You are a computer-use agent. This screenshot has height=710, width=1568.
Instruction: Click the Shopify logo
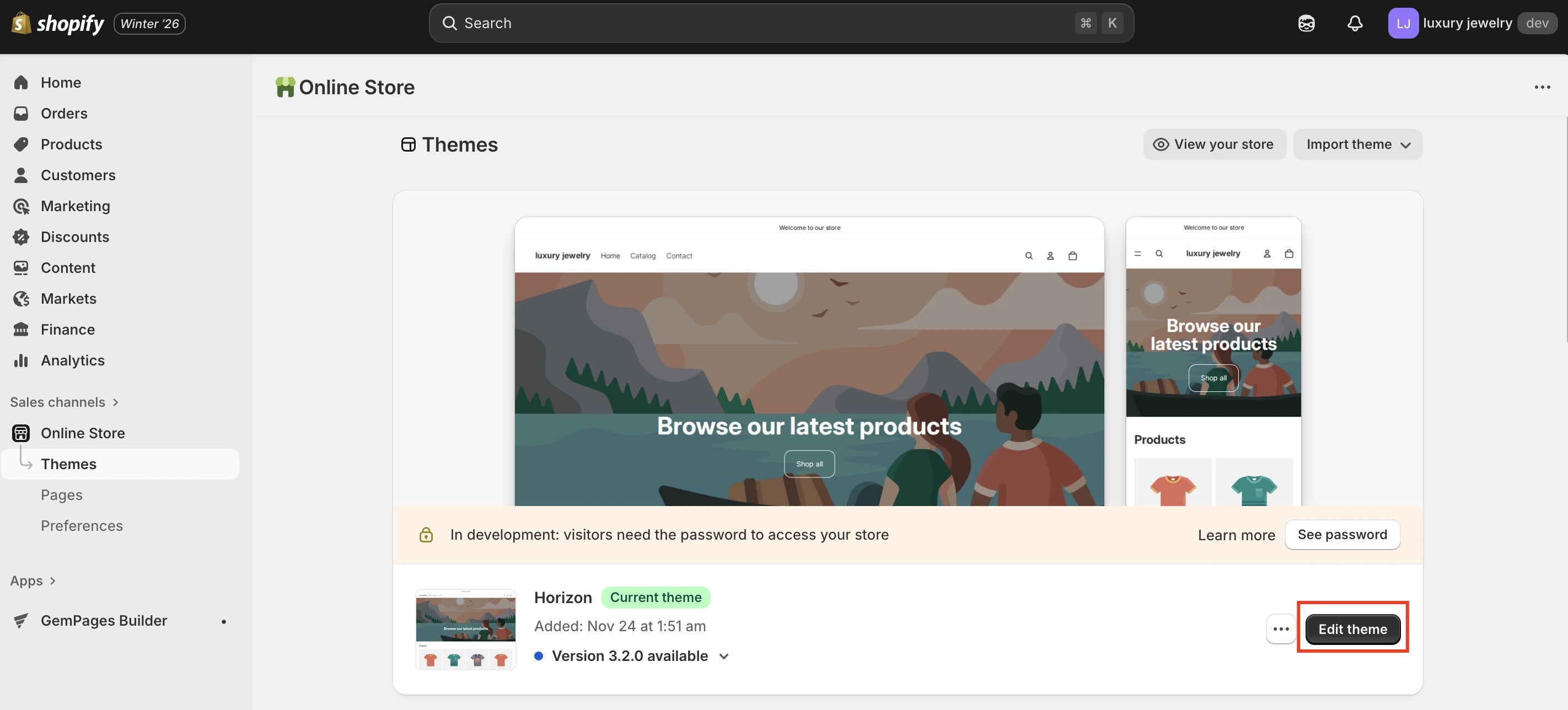[57, 23]
